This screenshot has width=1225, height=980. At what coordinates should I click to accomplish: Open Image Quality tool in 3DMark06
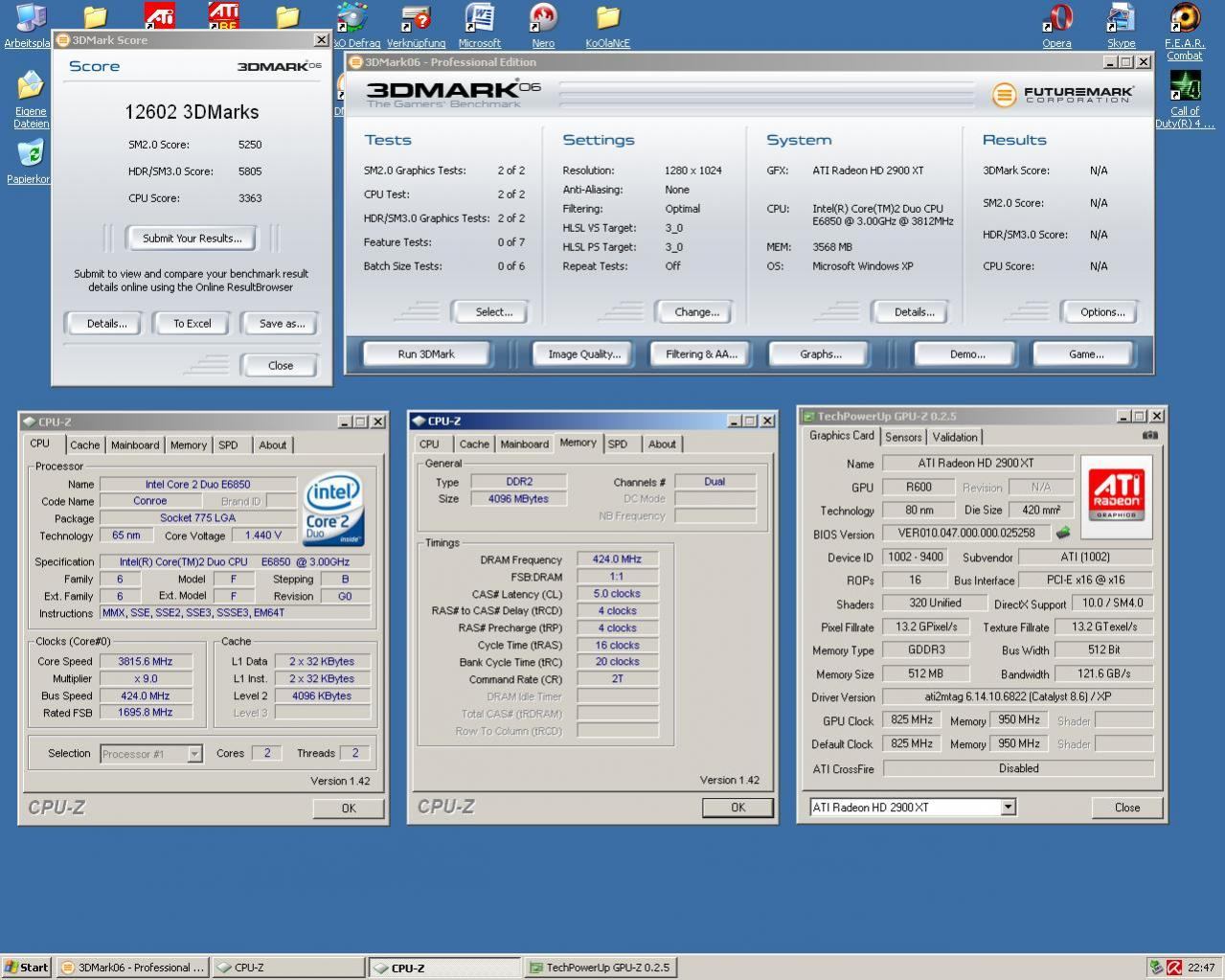(x=584, y=354)
